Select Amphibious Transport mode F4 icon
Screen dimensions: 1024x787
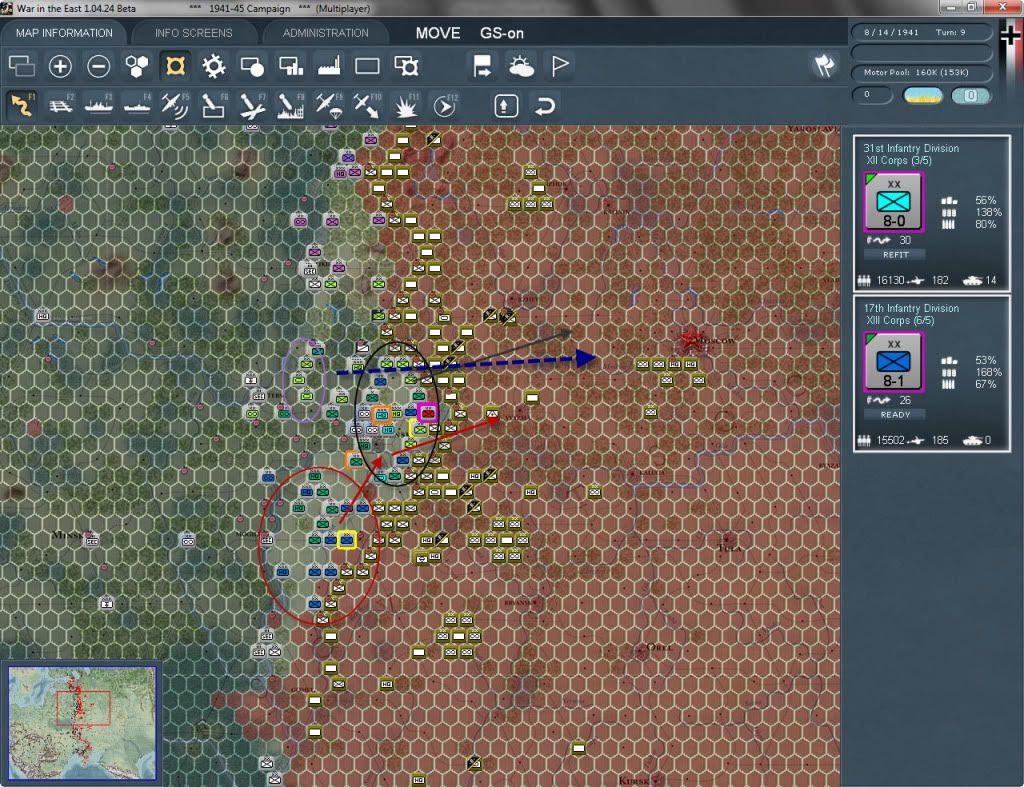tap(137, 105)
